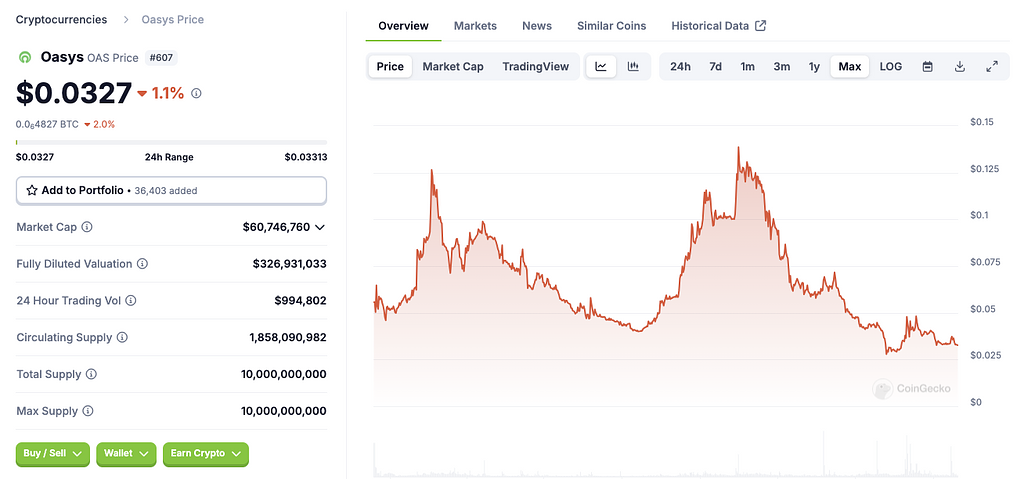Switch to the Markets tab
1024x479 pixels.
coord(475,26)
